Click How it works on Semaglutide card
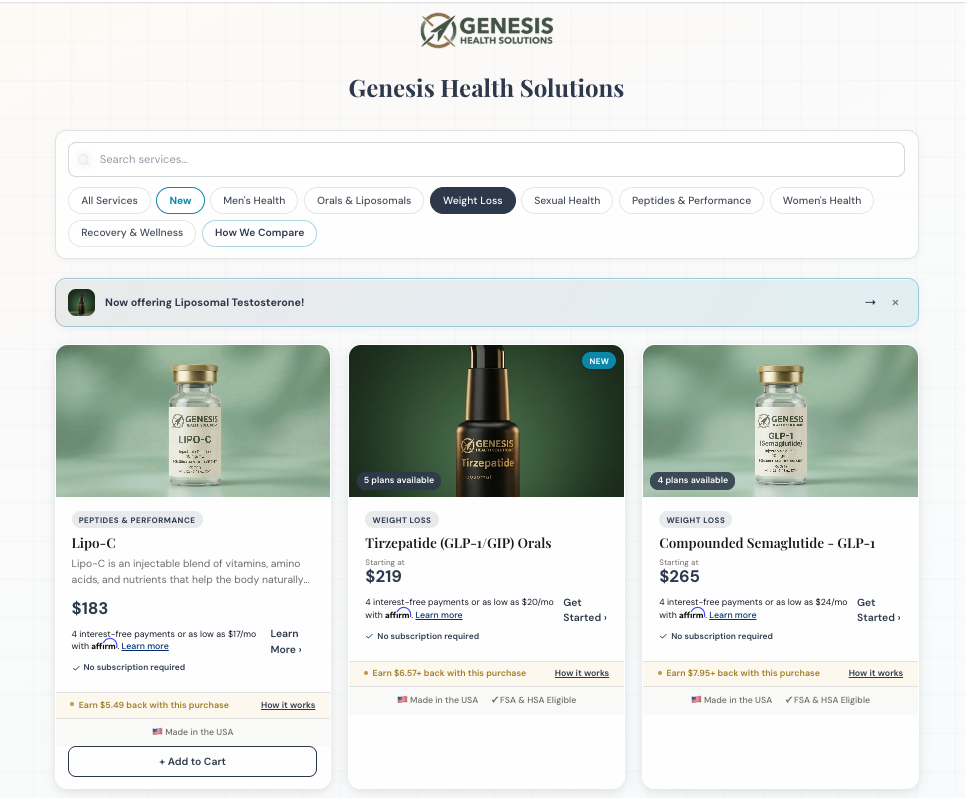This screenshot has width=965, height=798. (876, 673)
